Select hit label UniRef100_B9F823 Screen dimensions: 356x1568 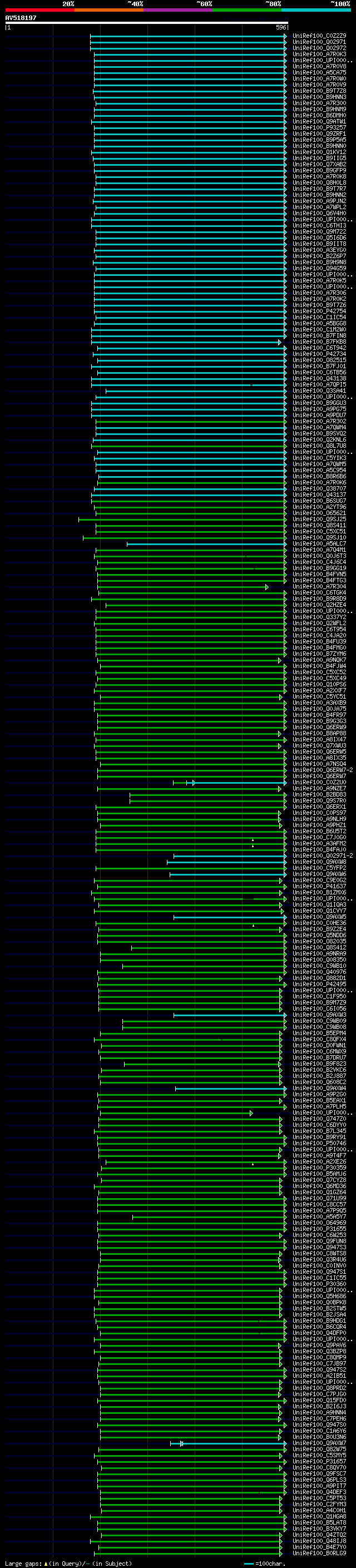coord(319,1064)
